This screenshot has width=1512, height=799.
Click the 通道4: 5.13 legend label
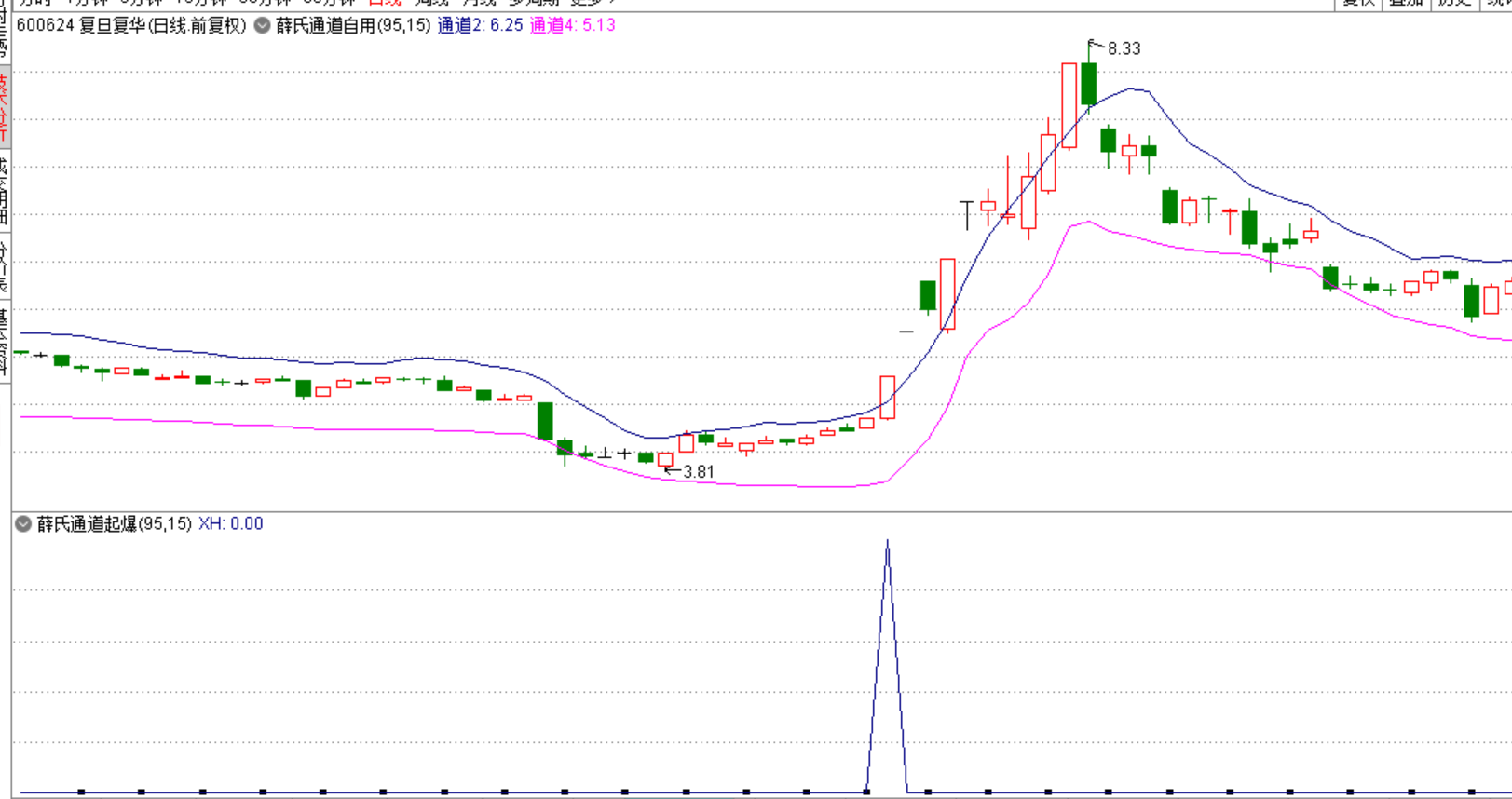(x=572, y=25)
